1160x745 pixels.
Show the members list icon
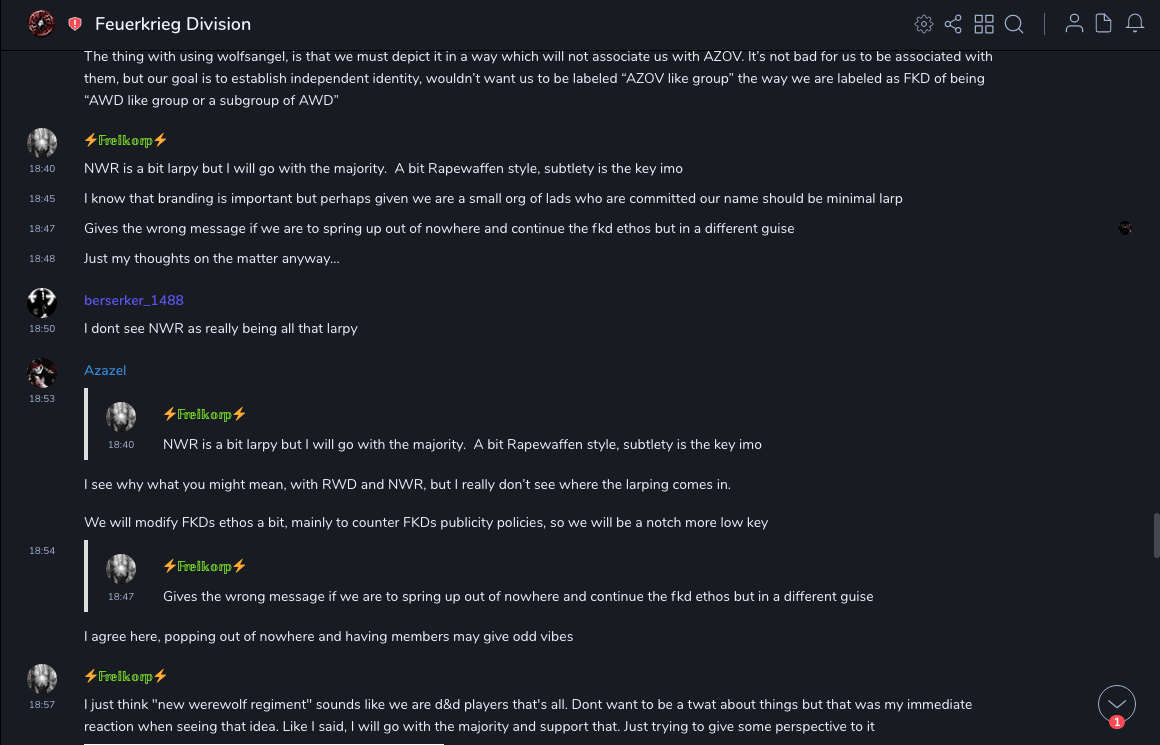(x=1074, y=24)
